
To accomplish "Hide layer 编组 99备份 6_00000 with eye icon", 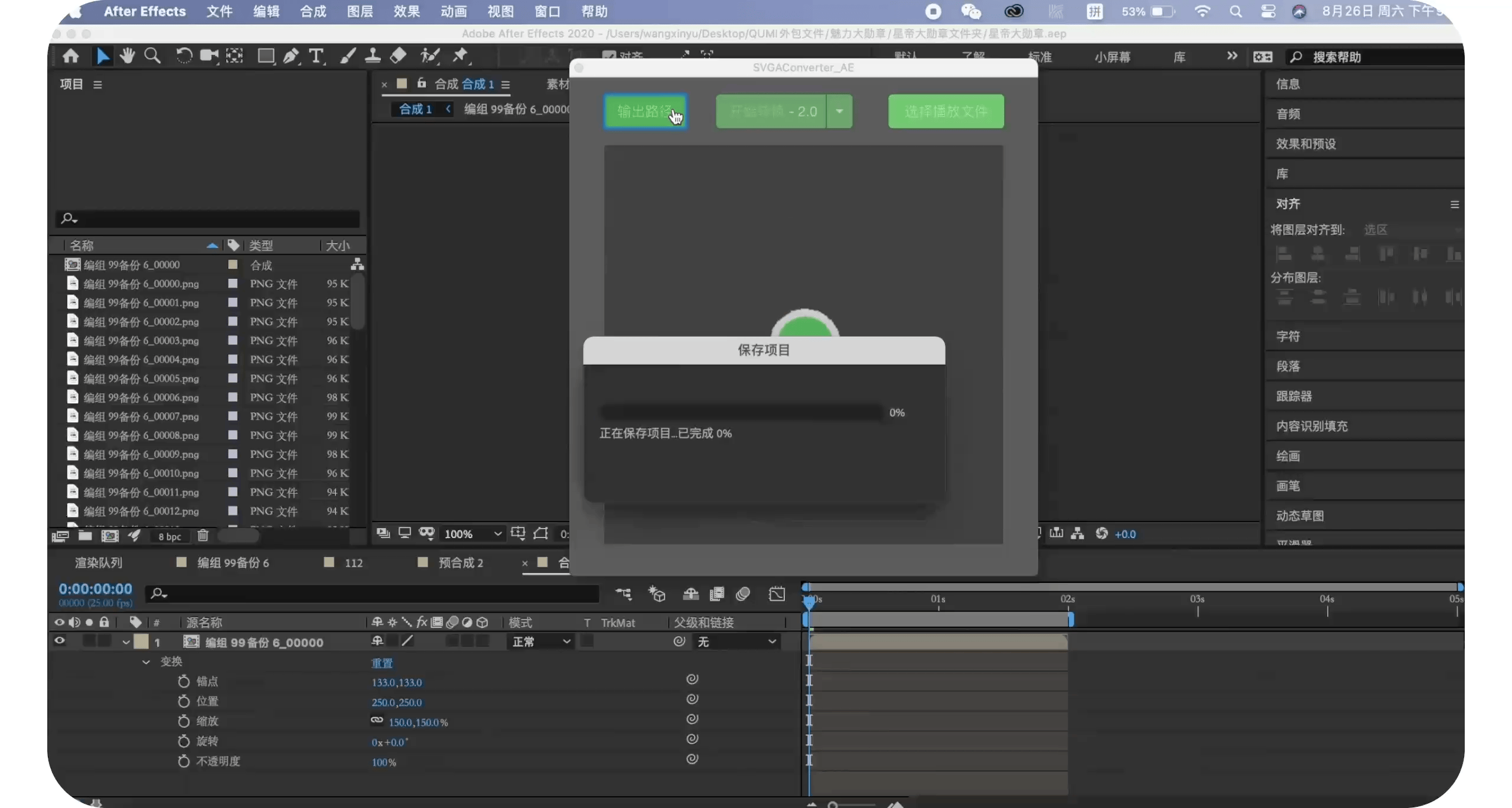I will [x=60, y=641].
